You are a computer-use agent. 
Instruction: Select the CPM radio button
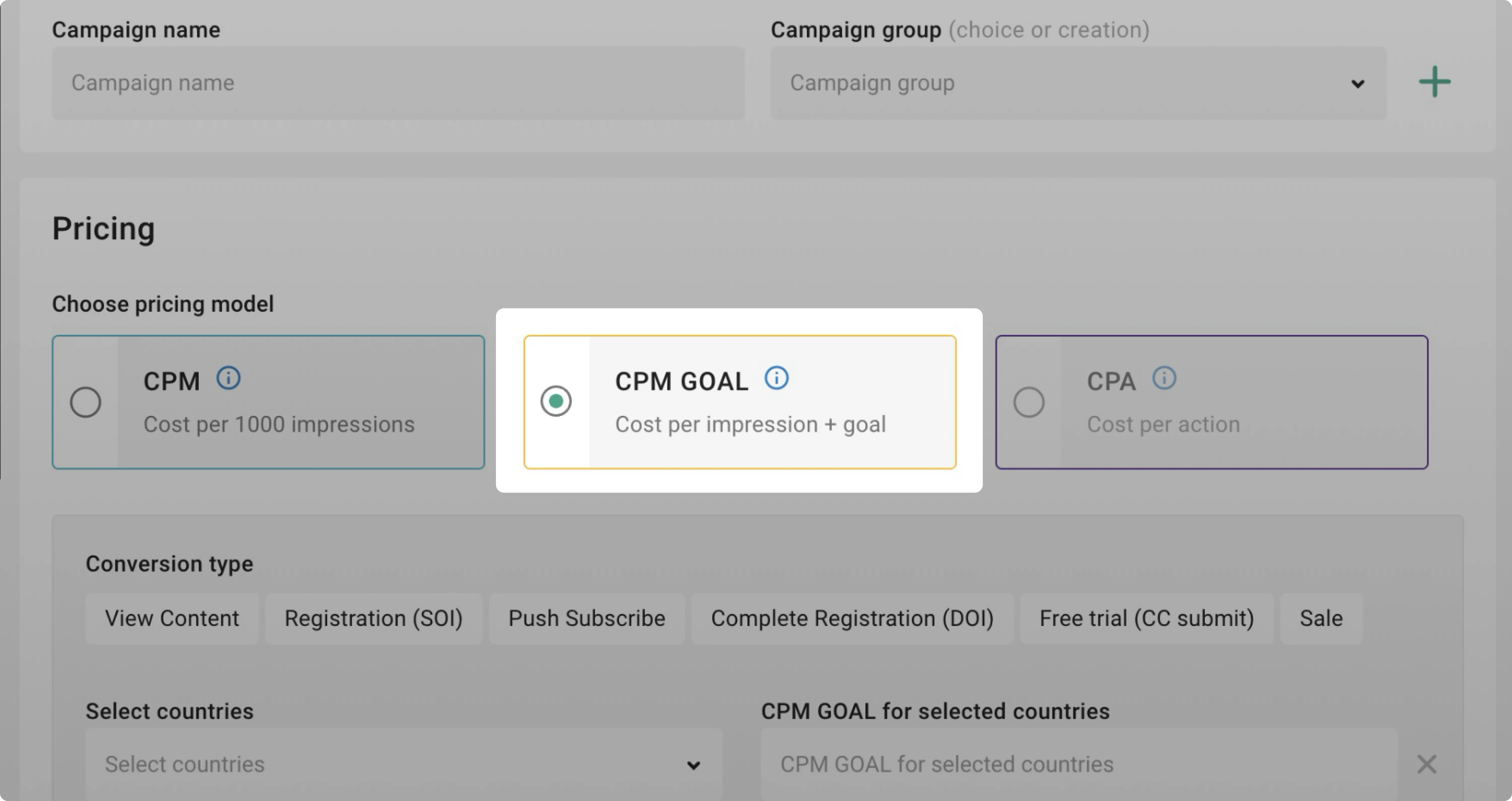(x=86, y=402)
